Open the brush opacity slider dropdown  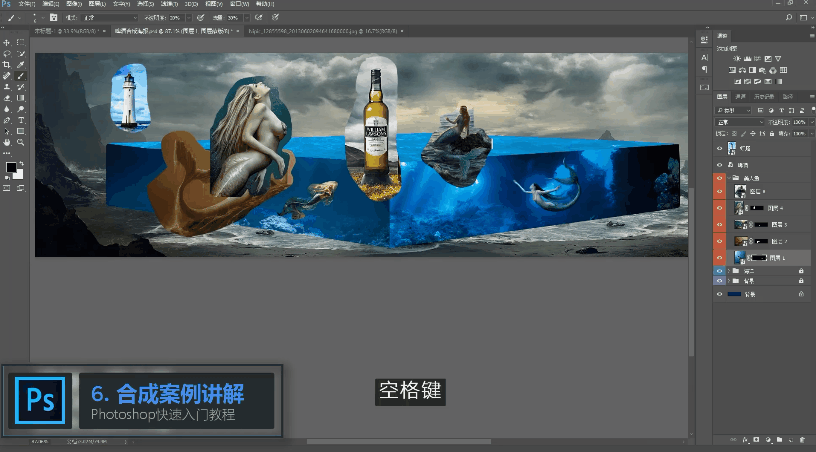pos(189,17)
